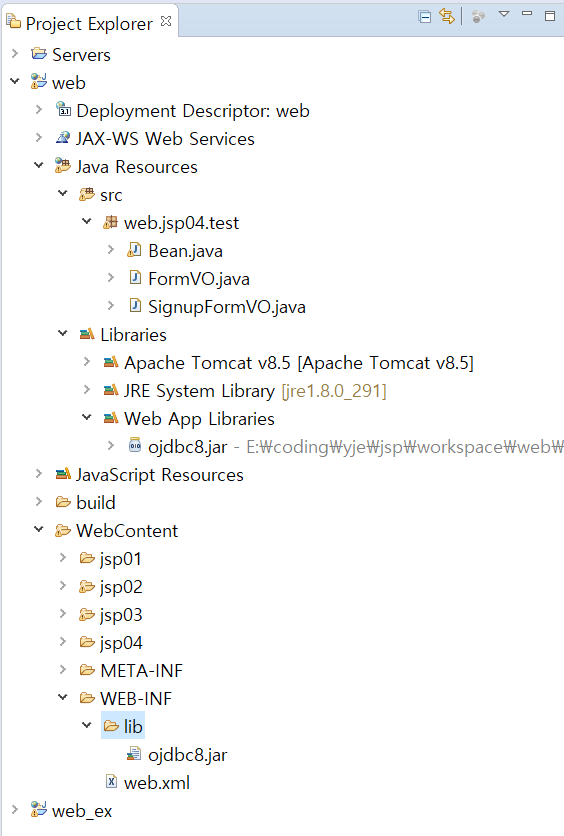The height and width of the screenshot is (836, 564).
Task: Expand ojdbc8.jar under Web App Libraries
Action: pyautogui.click(x=111, y=445)
